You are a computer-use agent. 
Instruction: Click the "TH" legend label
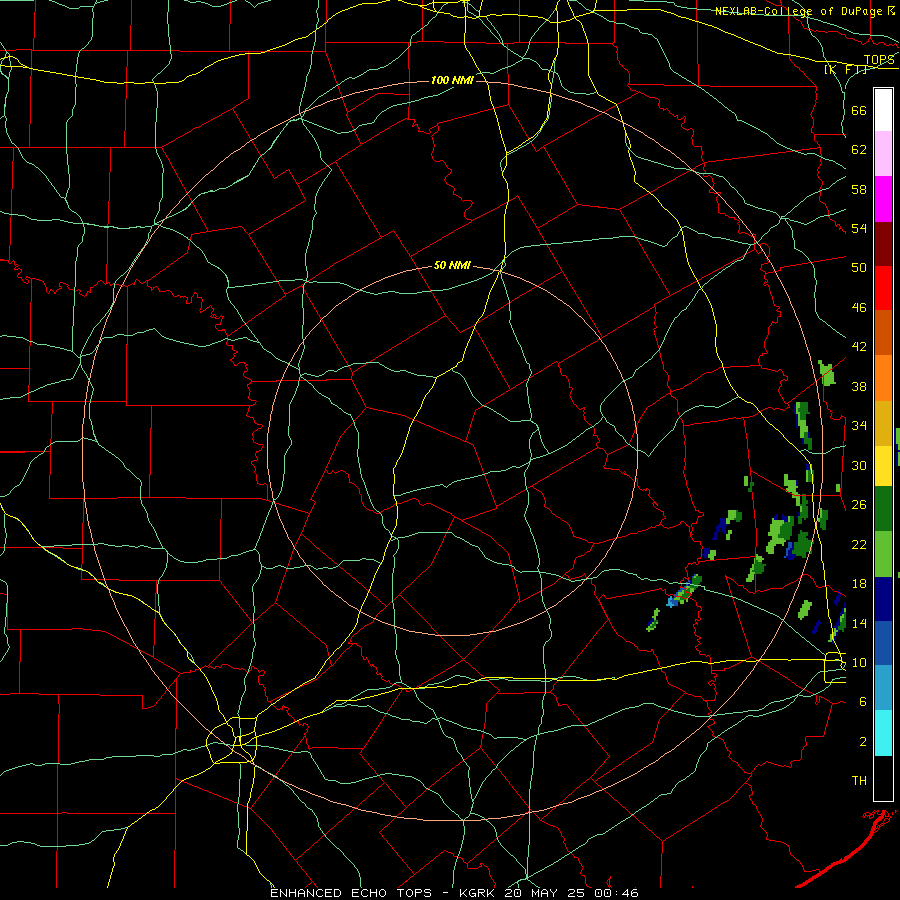859,781
